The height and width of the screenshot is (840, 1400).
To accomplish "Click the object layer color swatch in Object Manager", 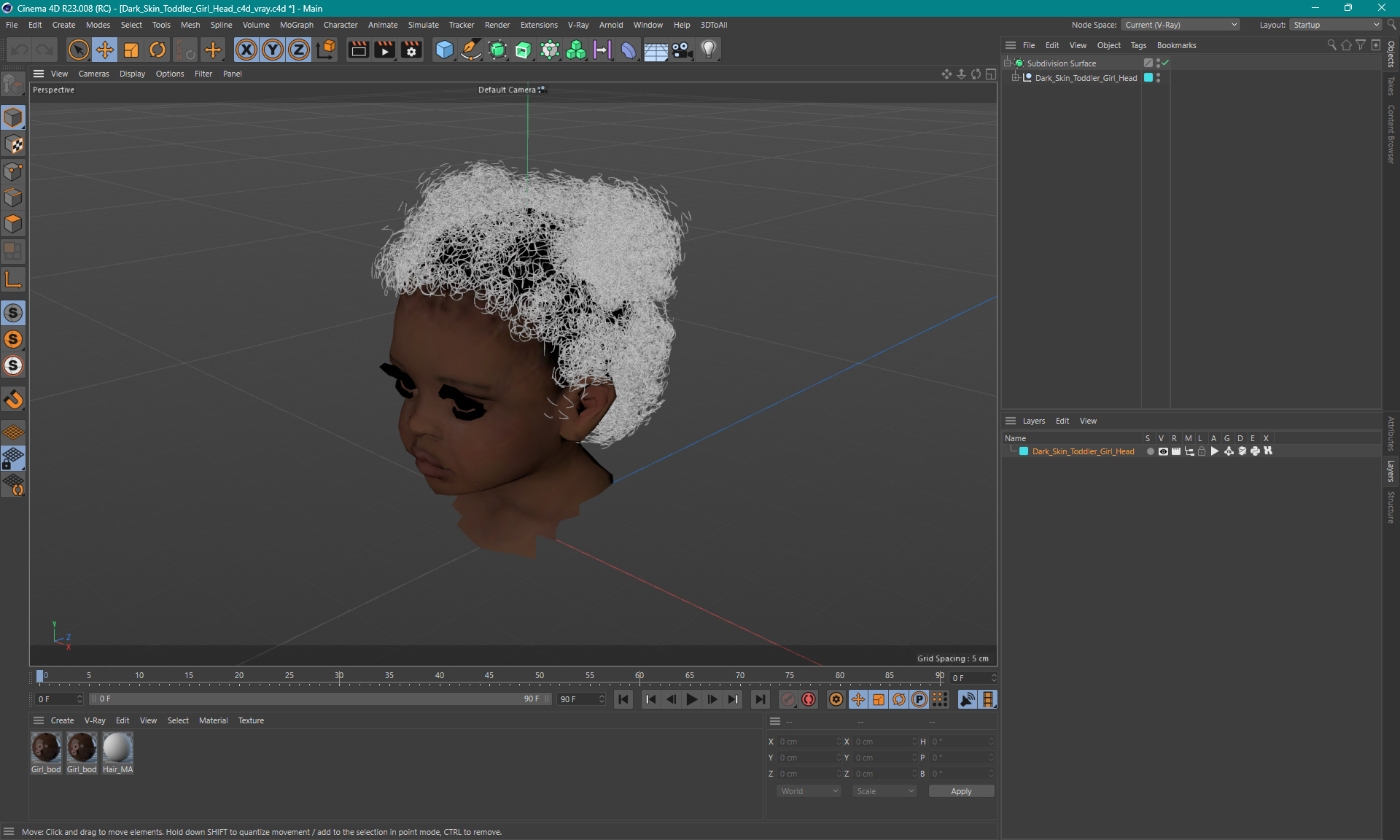I will coord(1148,78).
